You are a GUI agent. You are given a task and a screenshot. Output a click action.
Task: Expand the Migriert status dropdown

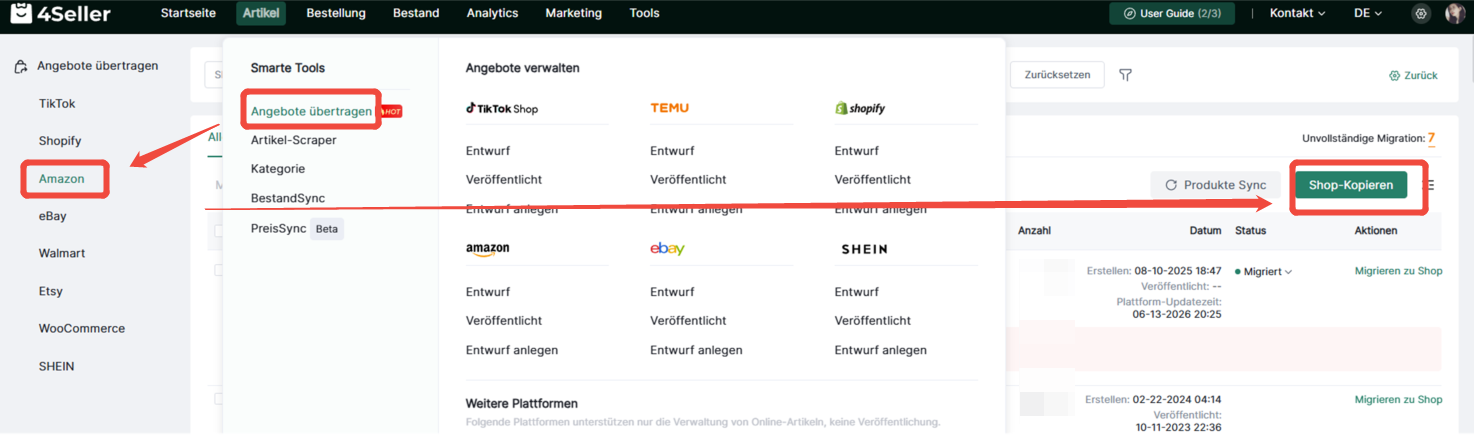tap(1263, 272)
